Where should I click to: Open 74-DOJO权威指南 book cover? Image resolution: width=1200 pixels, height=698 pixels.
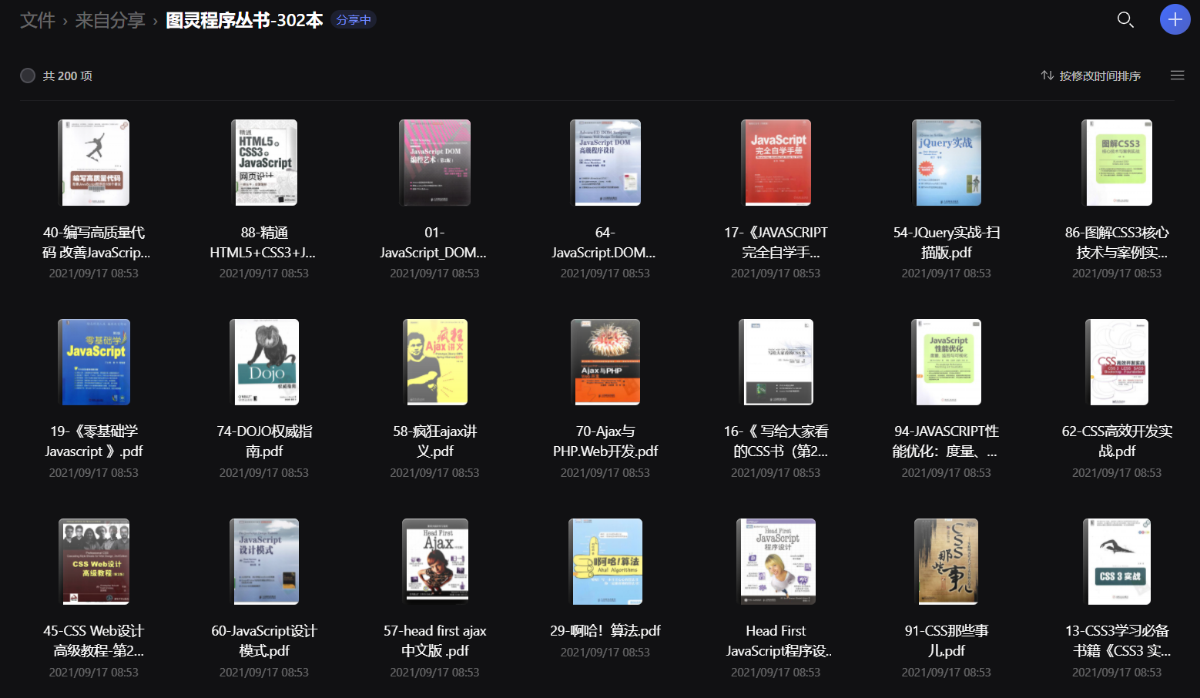tap(264, 362)
